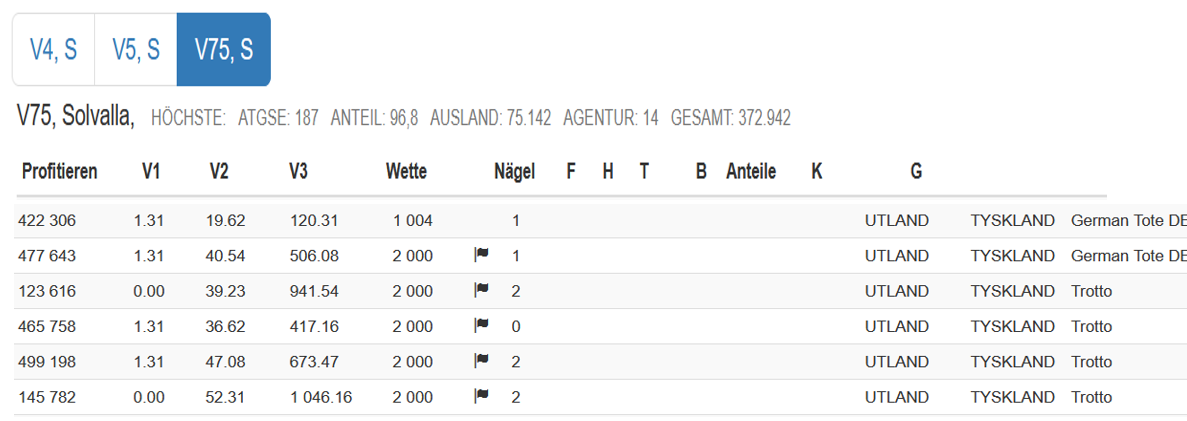Switch to the V4, S tab
Viewport: 1187px width, 421px height.
[x=54, y=49]
